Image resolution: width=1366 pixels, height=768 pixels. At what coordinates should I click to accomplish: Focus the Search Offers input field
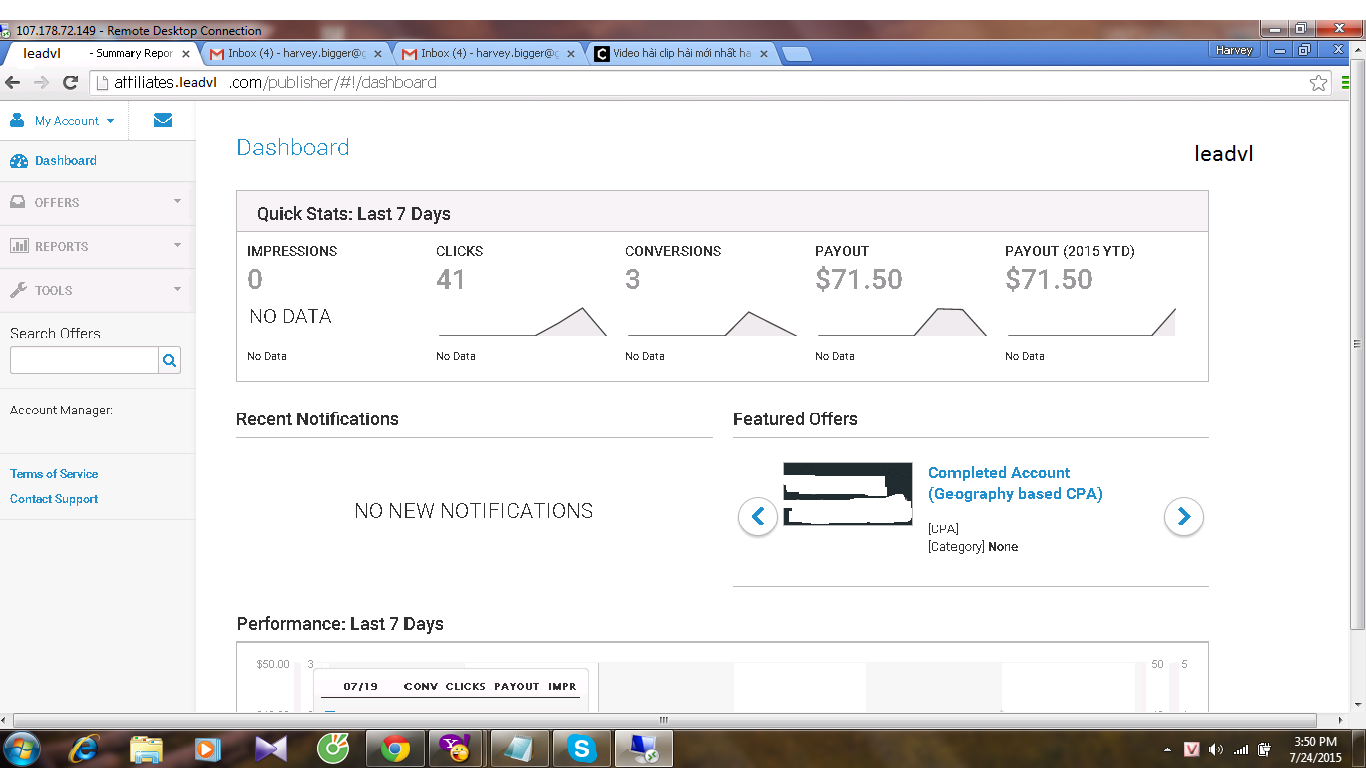click(x=84, y=361)
